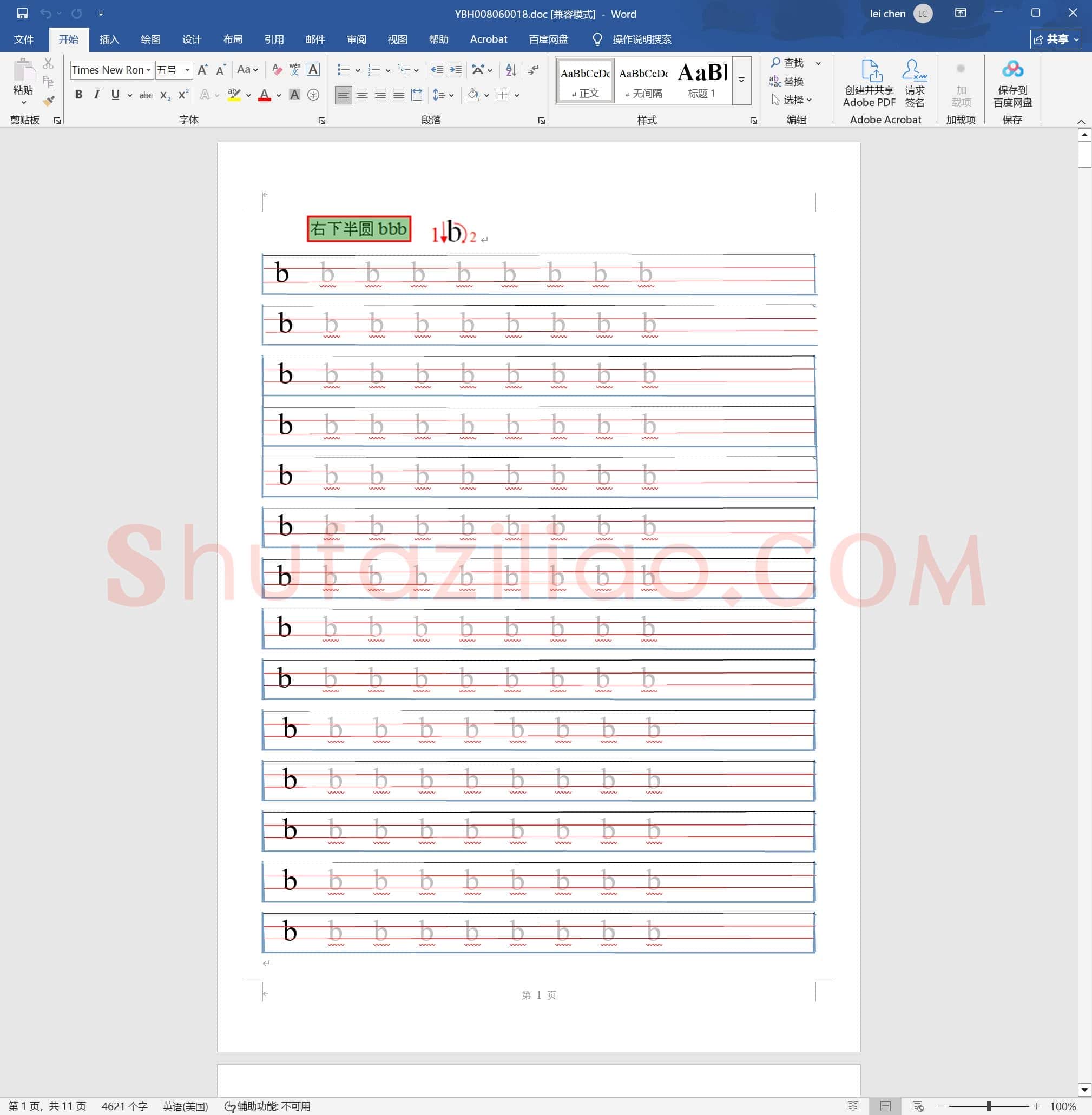This screenshot has width=1092, height=1115.
Task: Apply subscript formatting
Action: pyautogui.click(x=165, y=95)
